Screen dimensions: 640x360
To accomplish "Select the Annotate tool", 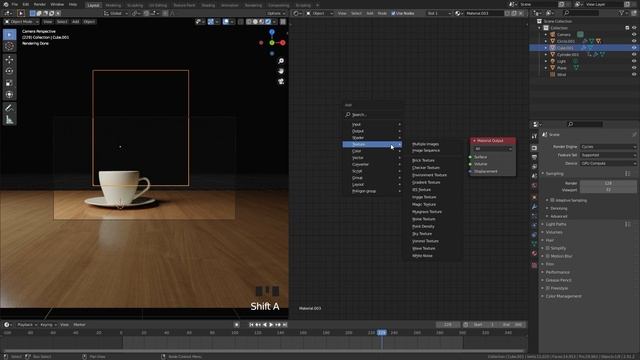I will [9, 108].
